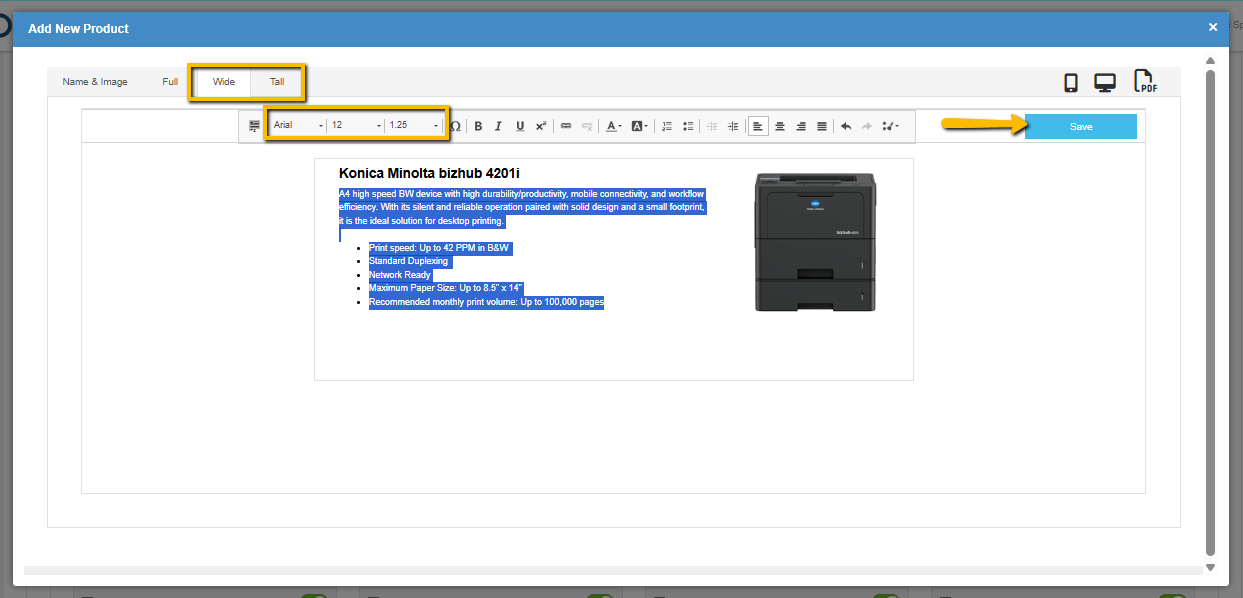The image size is (1243, 598).
Task: Open the background highlight color picker
Action: 640,126
